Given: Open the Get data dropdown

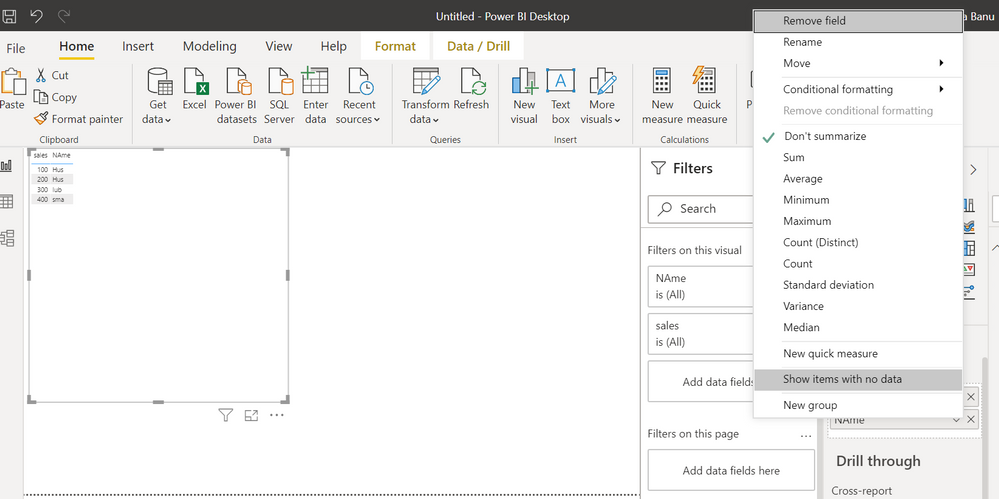Looking at the screenshot, I should click(x=158, y=96).
